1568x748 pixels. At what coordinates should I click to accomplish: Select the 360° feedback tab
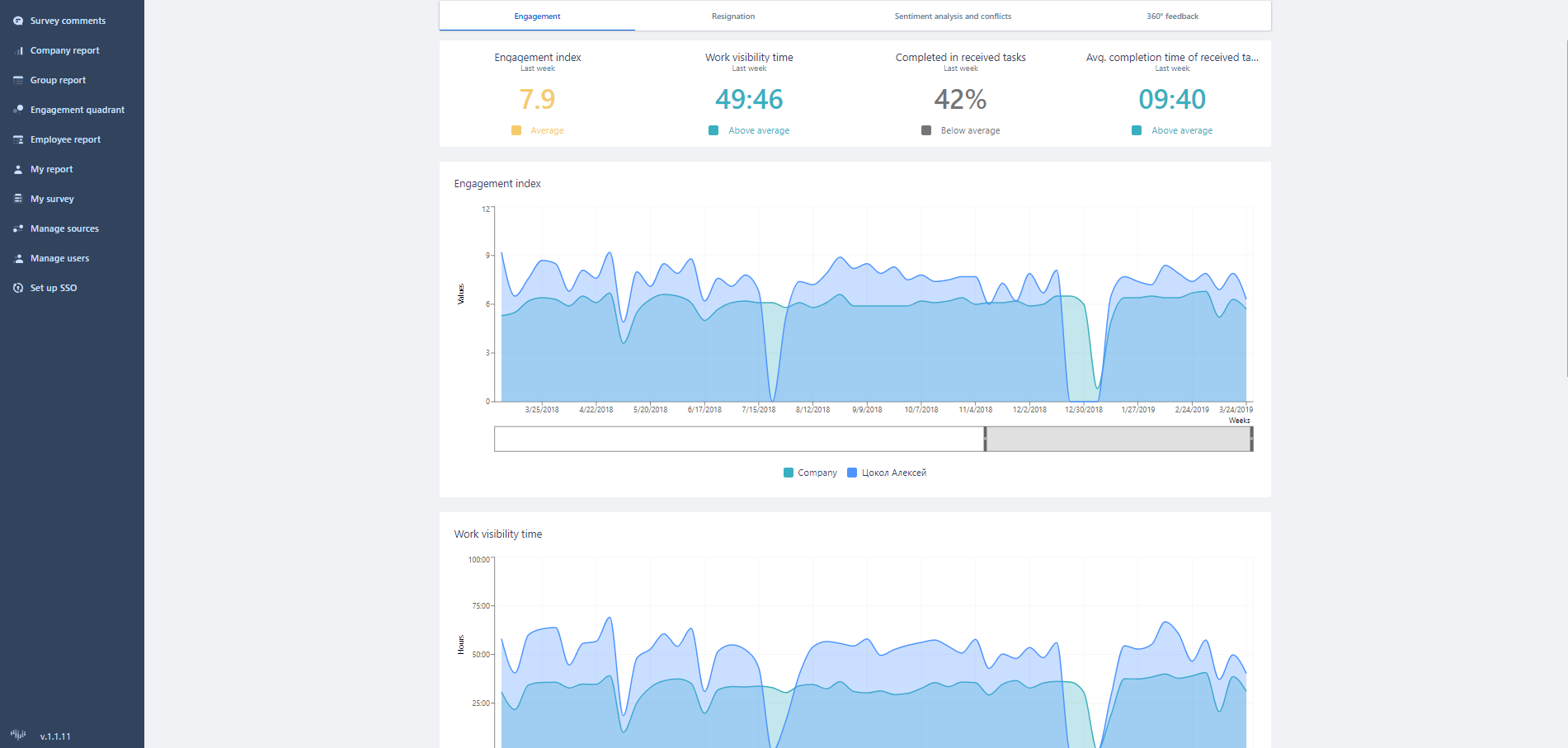point(1171,16)
